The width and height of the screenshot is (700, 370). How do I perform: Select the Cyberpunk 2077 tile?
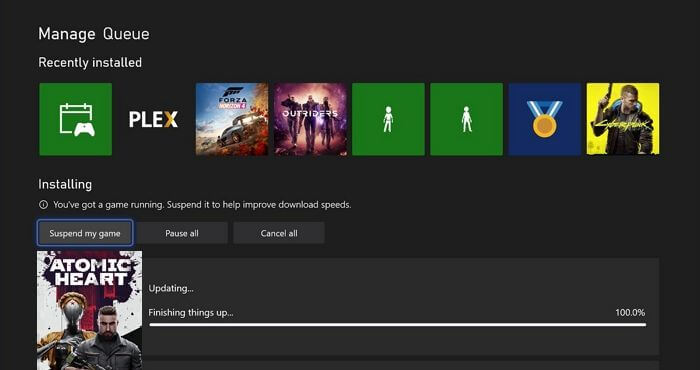click(x=623, y=119)
